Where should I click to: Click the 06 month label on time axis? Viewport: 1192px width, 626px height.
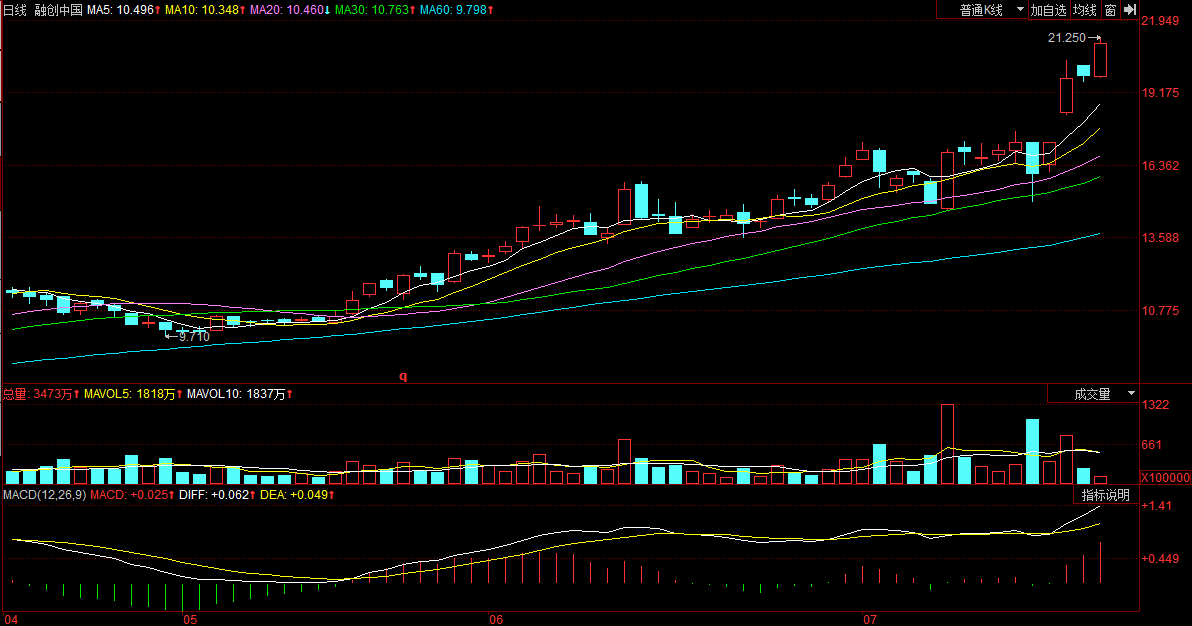[x=496, y=620]
